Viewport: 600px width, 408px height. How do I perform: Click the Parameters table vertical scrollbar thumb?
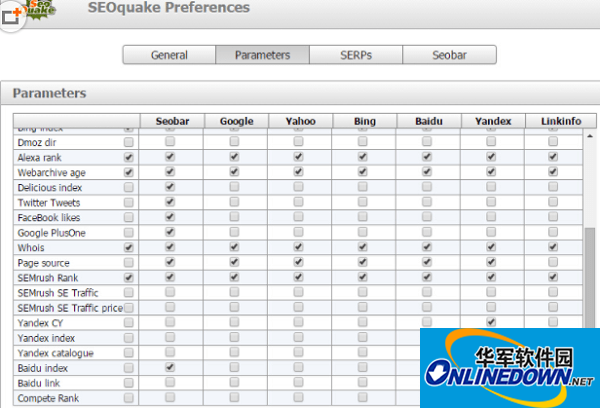[x=590, y=277]
